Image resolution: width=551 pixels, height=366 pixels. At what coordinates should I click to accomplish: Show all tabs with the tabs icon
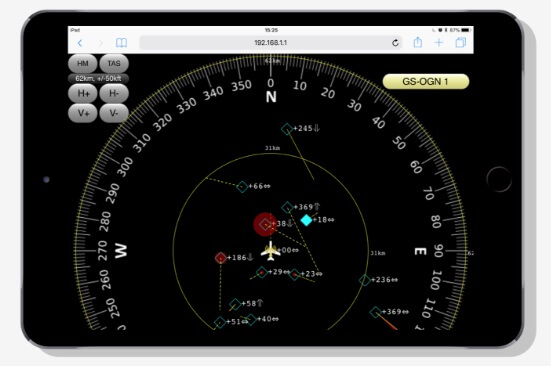tap(460, 43)
